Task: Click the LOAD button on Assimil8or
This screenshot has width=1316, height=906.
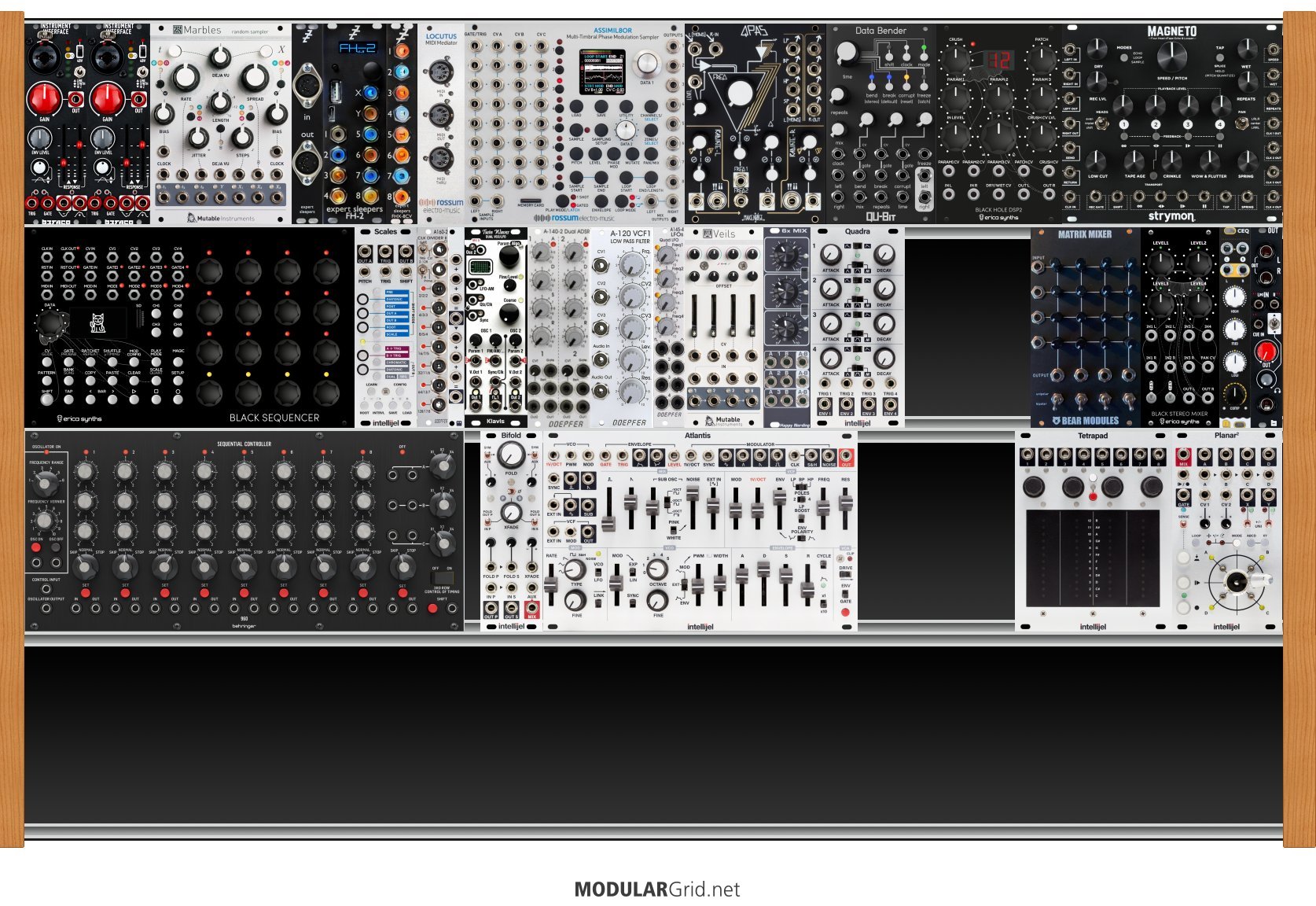Action: (x=576, y=106)
